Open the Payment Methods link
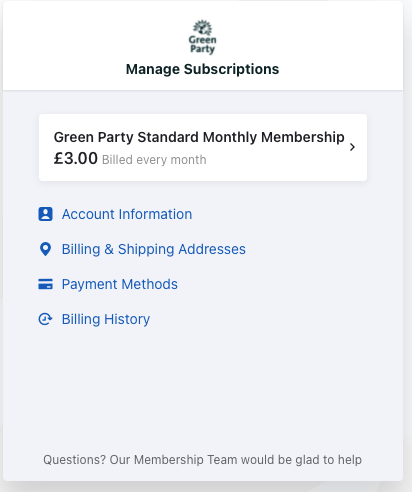Image resolution: width=412 pixels, height=492 pixels. point(120,284)
